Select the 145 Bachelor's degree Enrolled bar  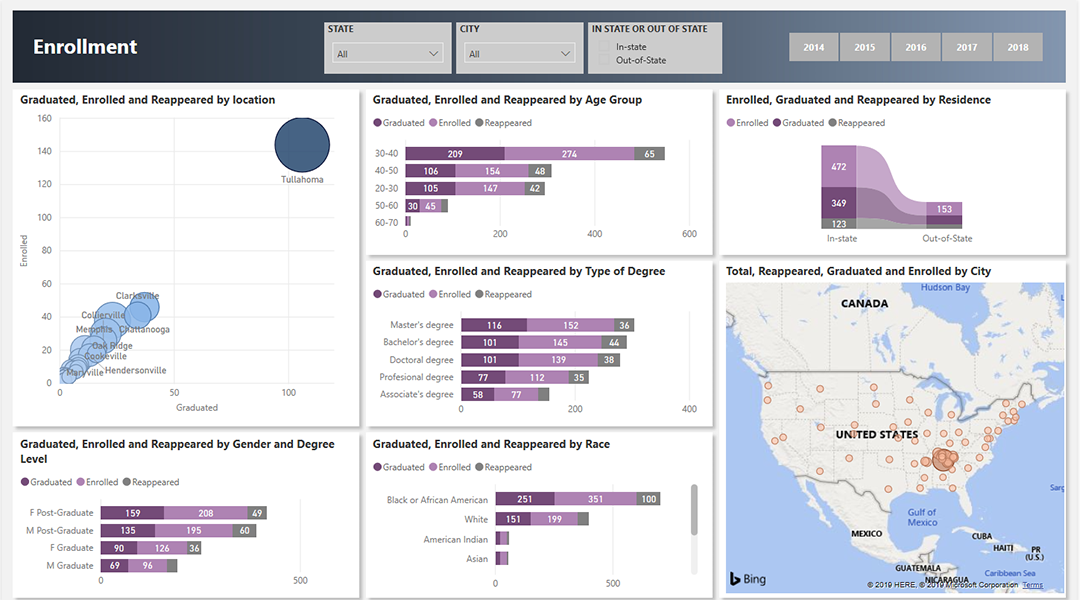[x=560, y=342]
